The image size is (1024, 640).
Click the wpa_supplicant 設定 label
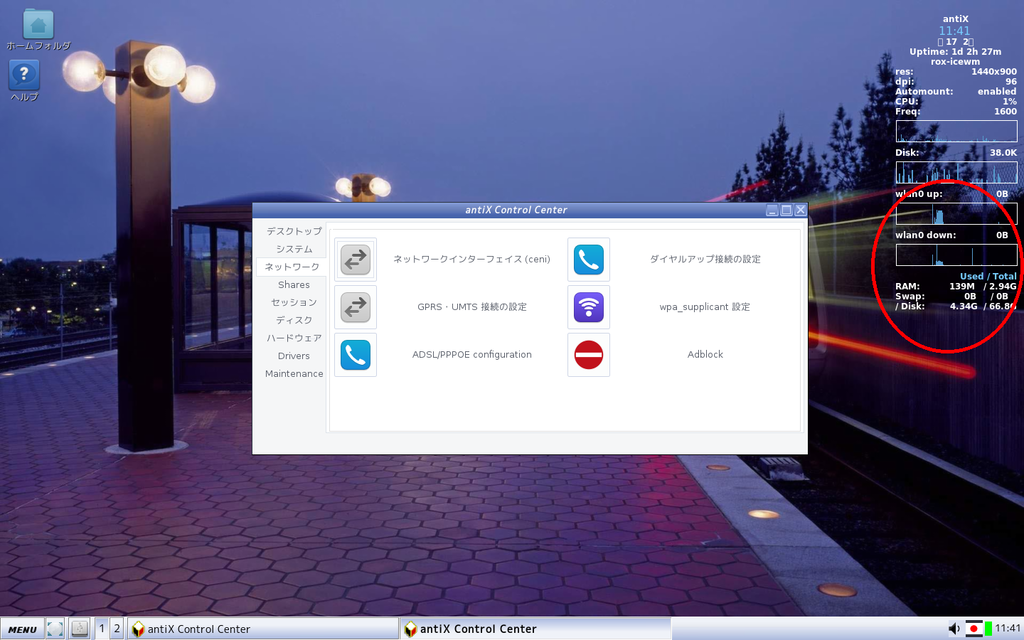pos(705,307)
